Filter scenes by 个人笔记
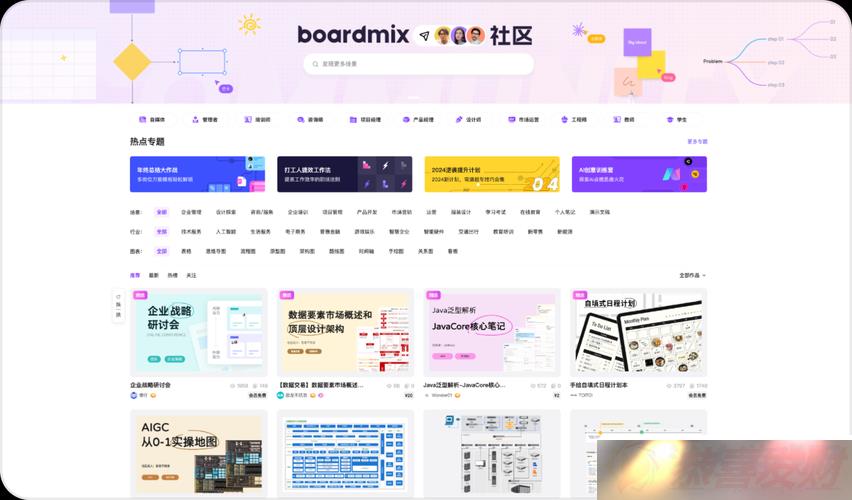 pyautogui.click(x=565, y=212)
